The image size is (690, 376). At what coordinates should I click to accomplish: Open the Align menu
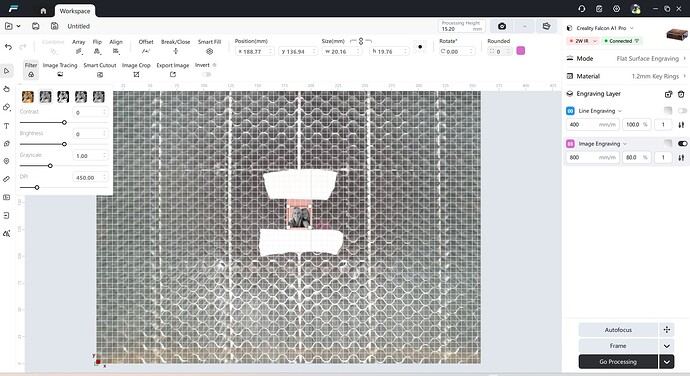click(x=116, y=47)
